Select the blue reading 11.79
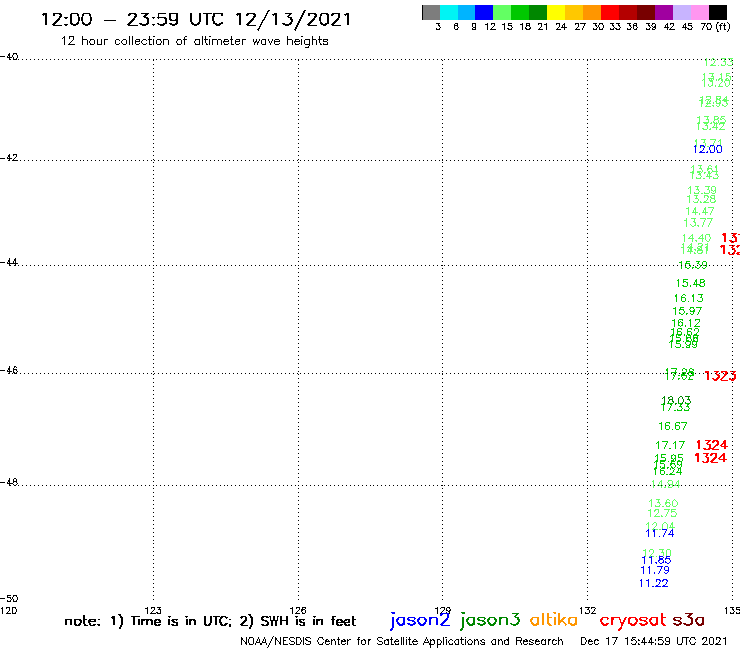 pos(655,570)
